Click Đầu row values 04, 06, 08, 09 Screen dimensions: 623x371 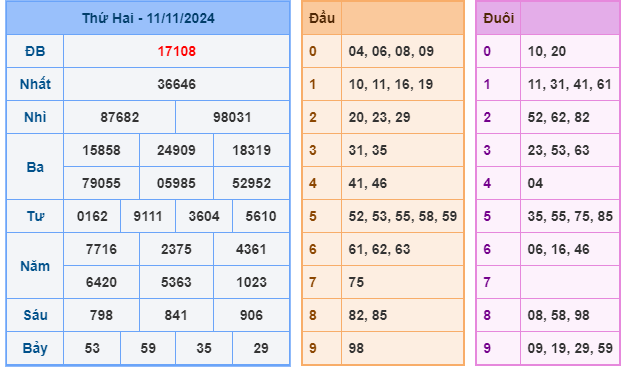(391, 51)
